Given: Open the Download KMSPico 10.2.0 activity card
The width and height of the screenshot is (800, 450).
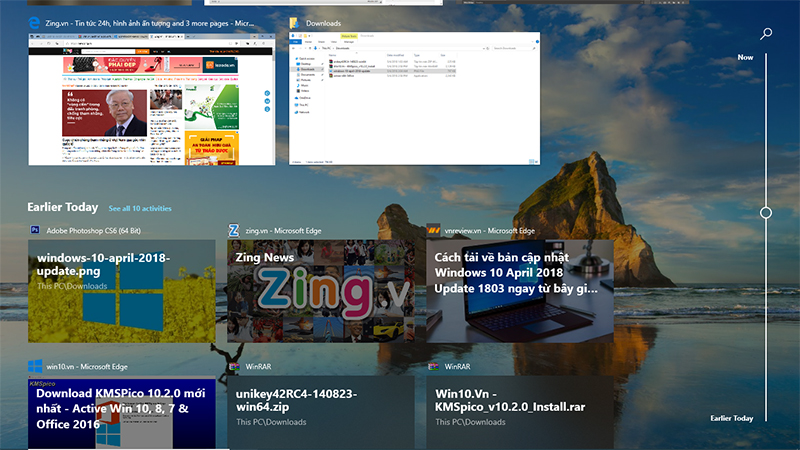Looking at the screenshot, I should [x=121, y=413].
